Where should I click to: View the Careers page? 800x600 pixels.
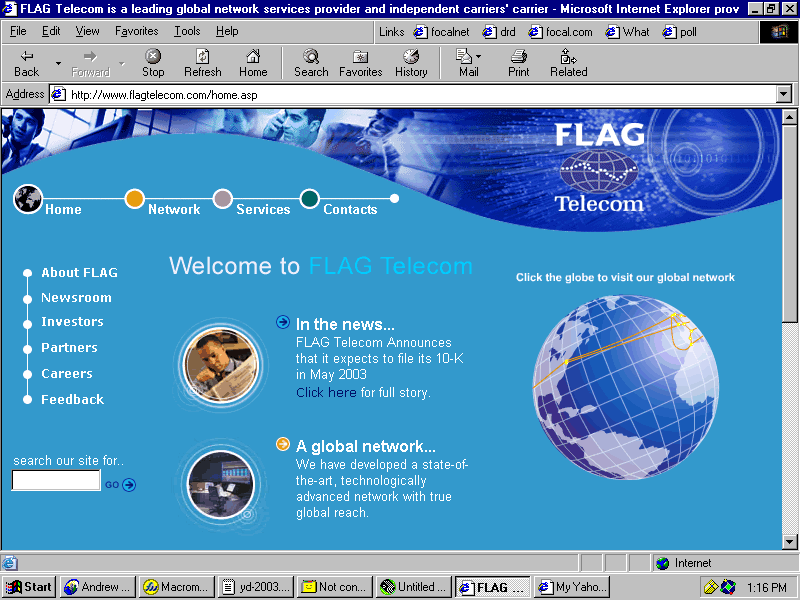coord(67,374)
